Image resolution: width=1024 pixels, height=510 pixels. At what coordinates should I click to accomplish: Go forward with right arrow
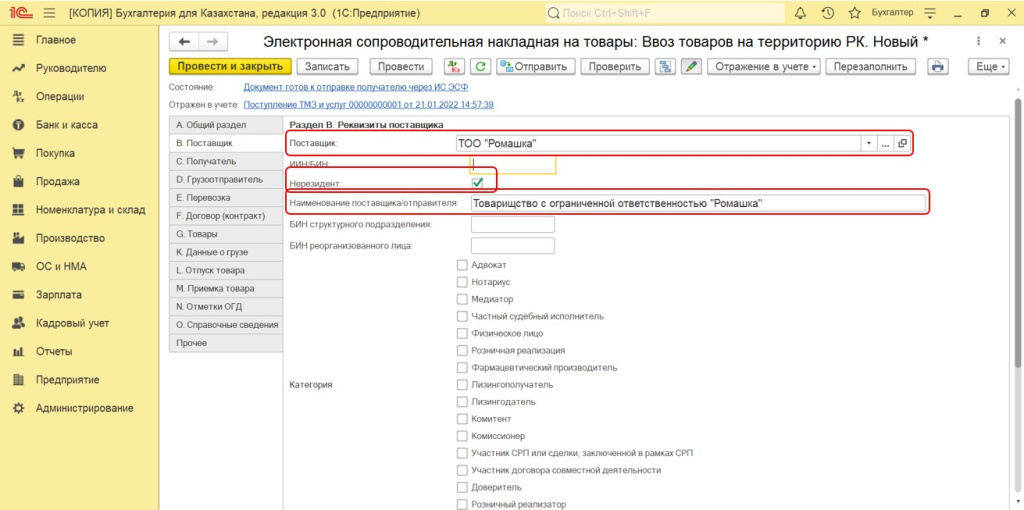pyautogui.click(x=211, y=42)
